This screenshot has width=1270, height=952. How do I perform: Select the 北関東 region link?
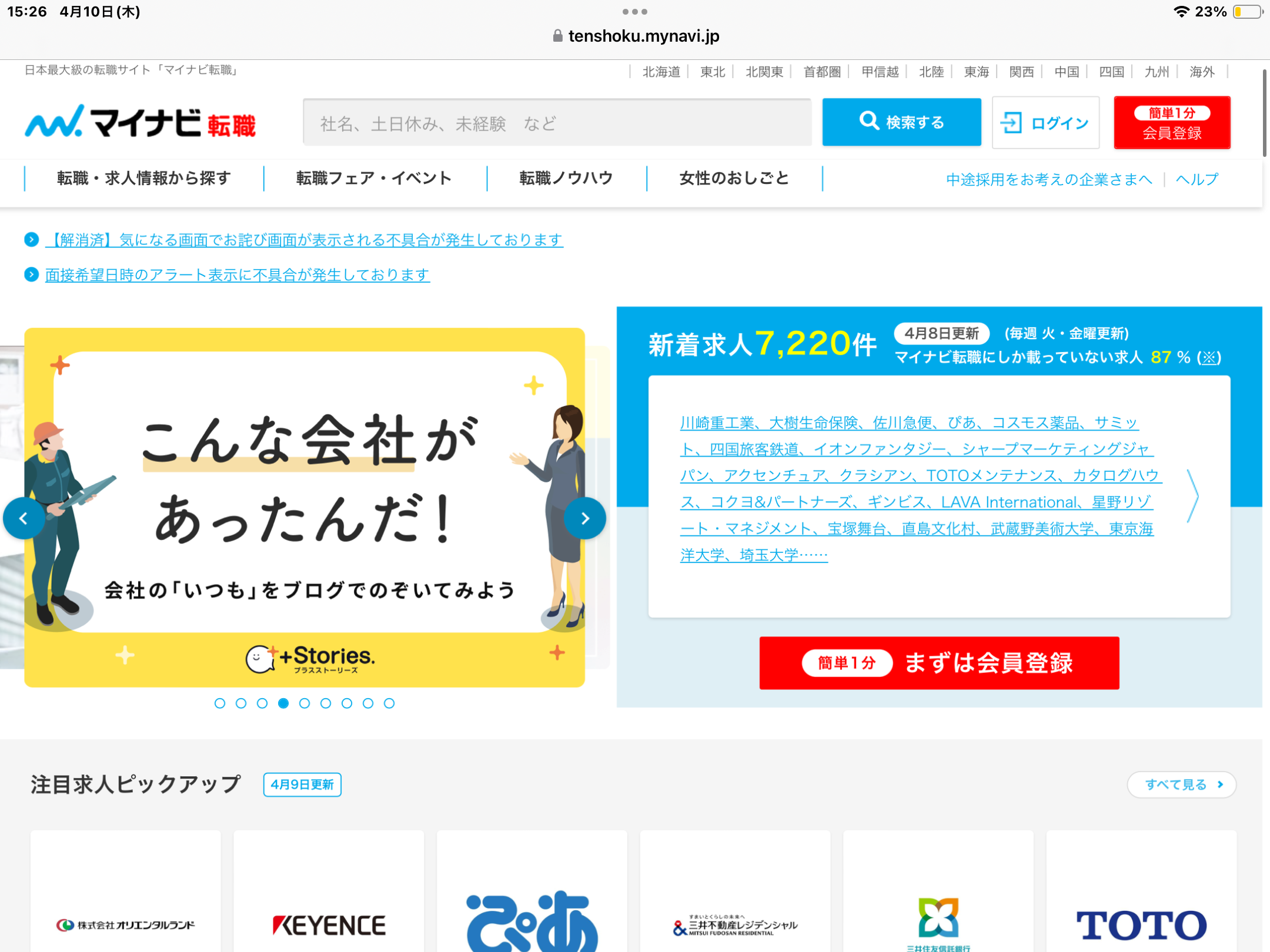click(x=764, y=72)
